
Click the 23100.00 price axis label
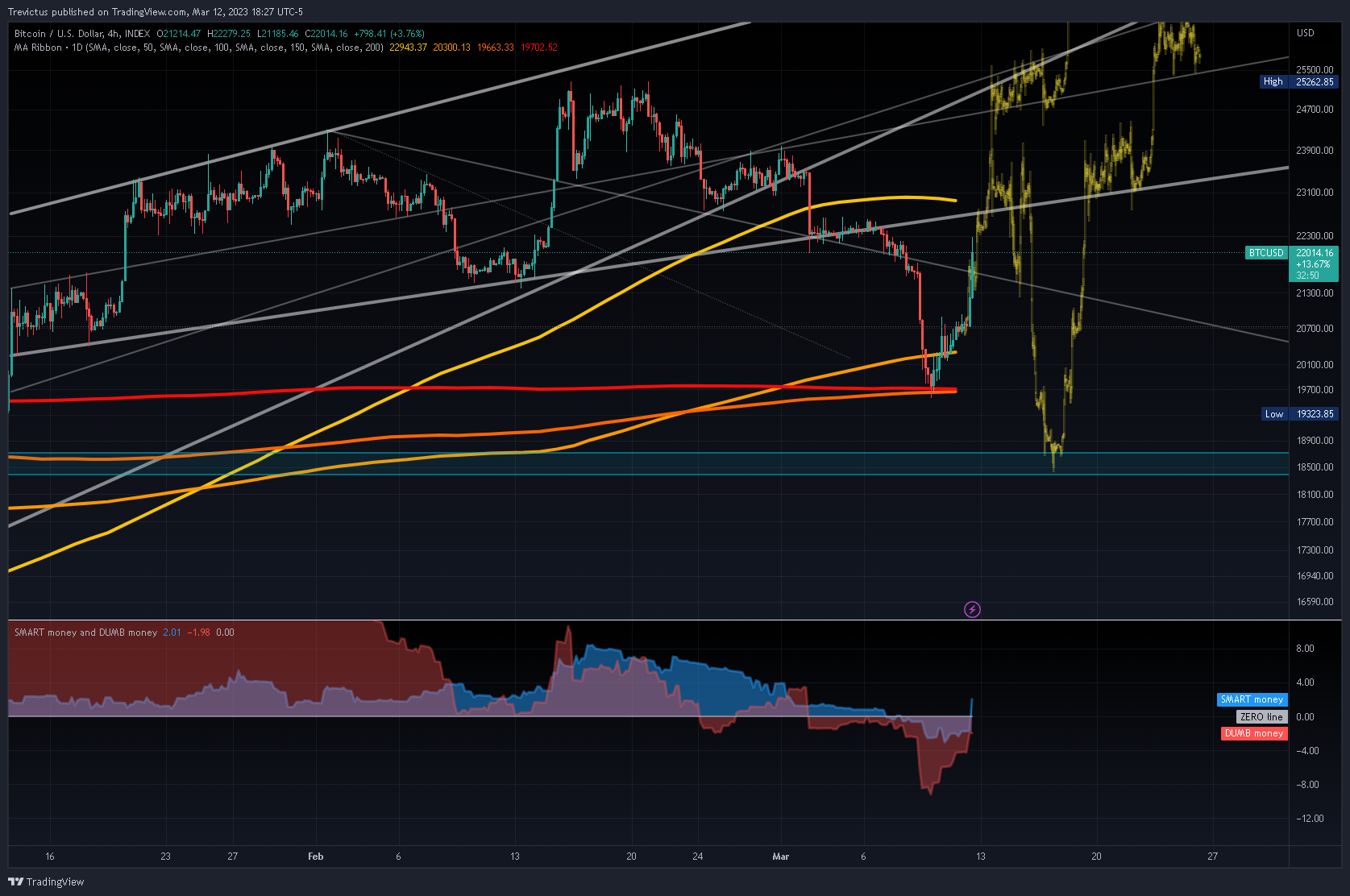click(1315, 193)
